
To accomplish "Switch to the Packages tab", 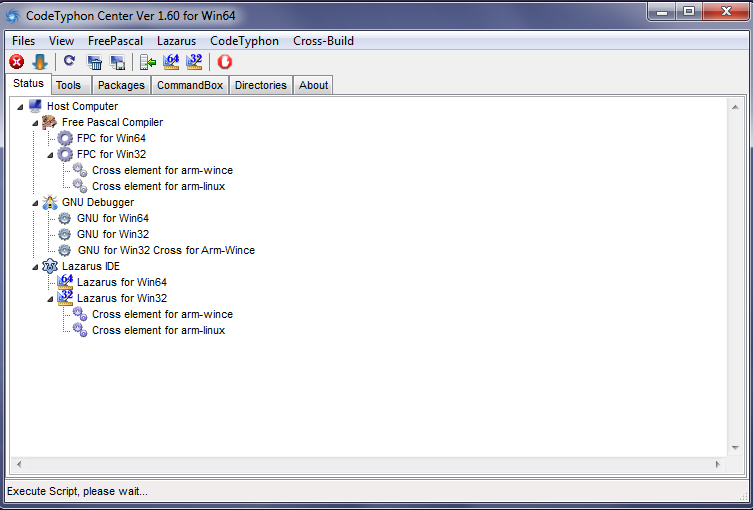I will pyautogui.click(x=121, y=85).
